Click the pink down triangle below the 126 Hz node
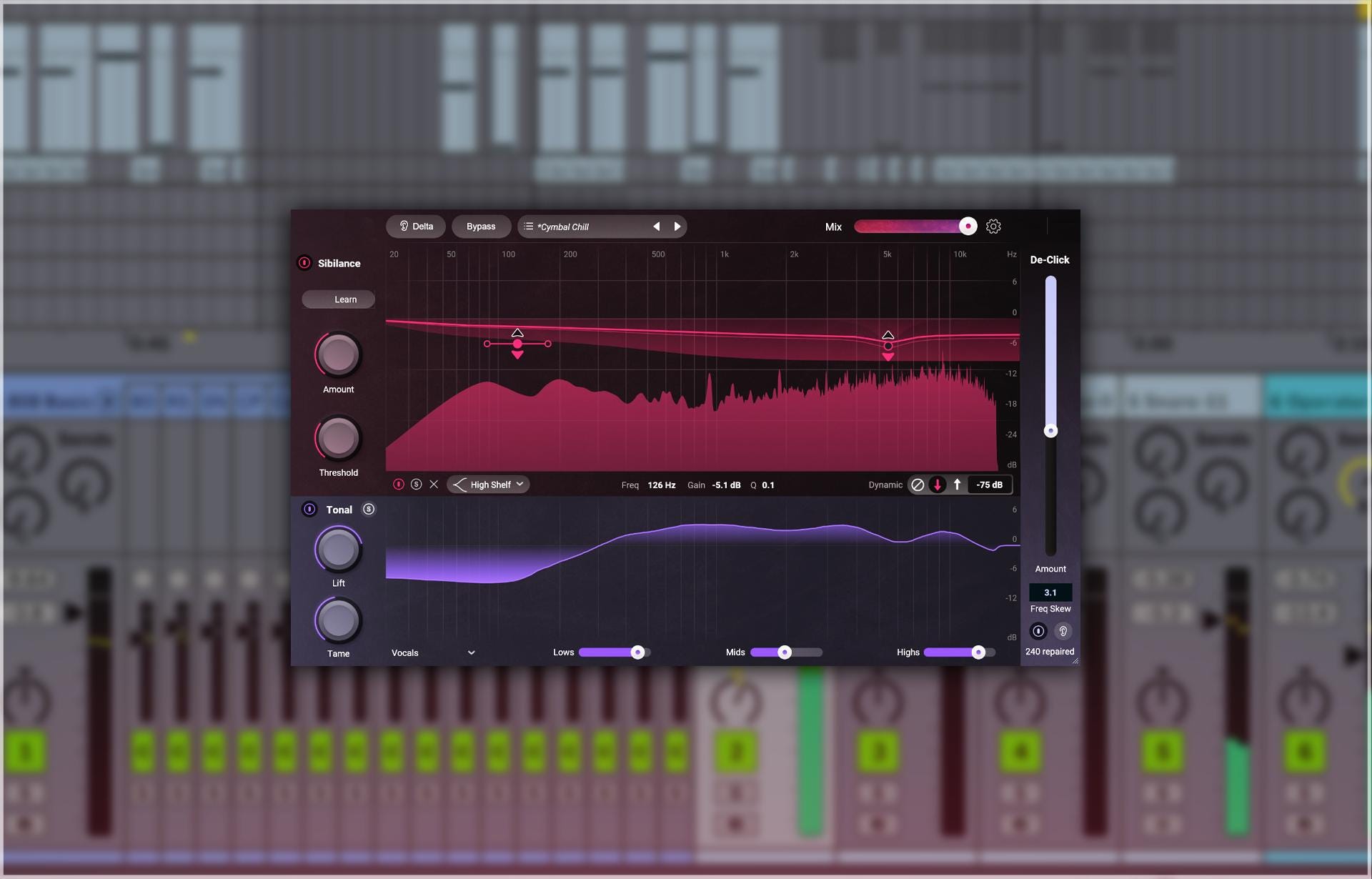1372x879 pixels. [517, 355]
